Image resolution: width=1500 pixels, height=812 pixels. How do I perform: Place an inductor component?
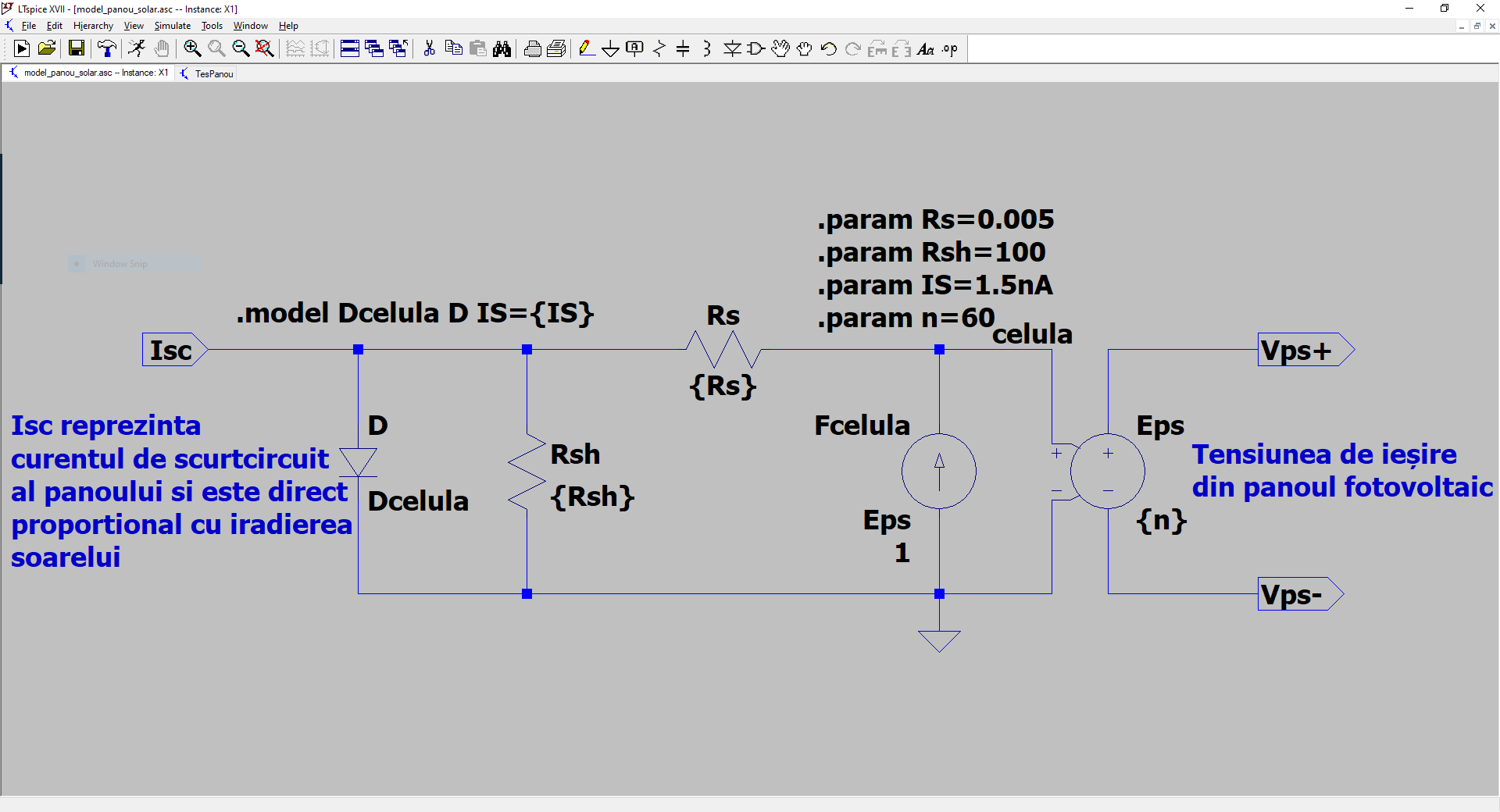click(707, 49)
